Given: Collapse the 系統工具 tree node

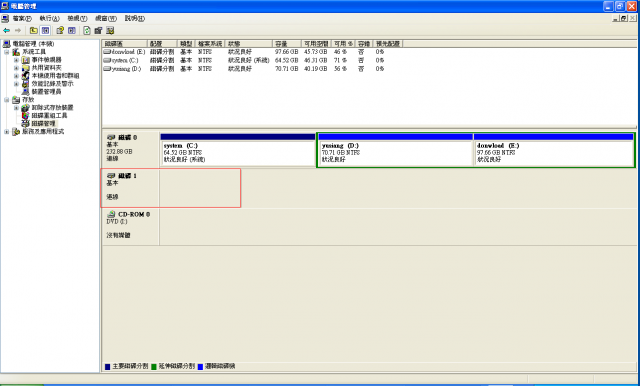Looking at the screenshot, I should 7,52.
